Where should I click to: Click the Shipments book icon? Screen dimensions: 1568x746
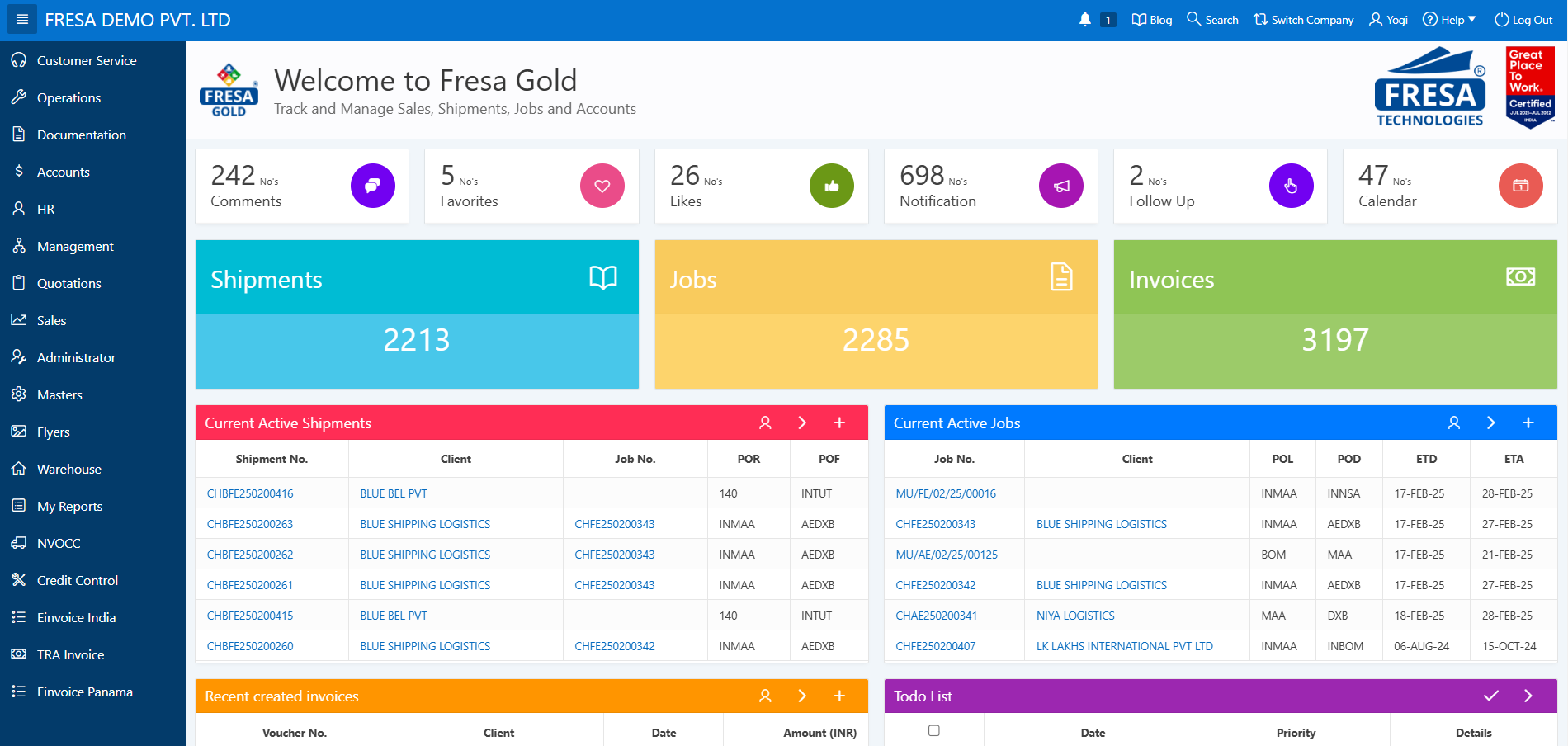(603, 277)
